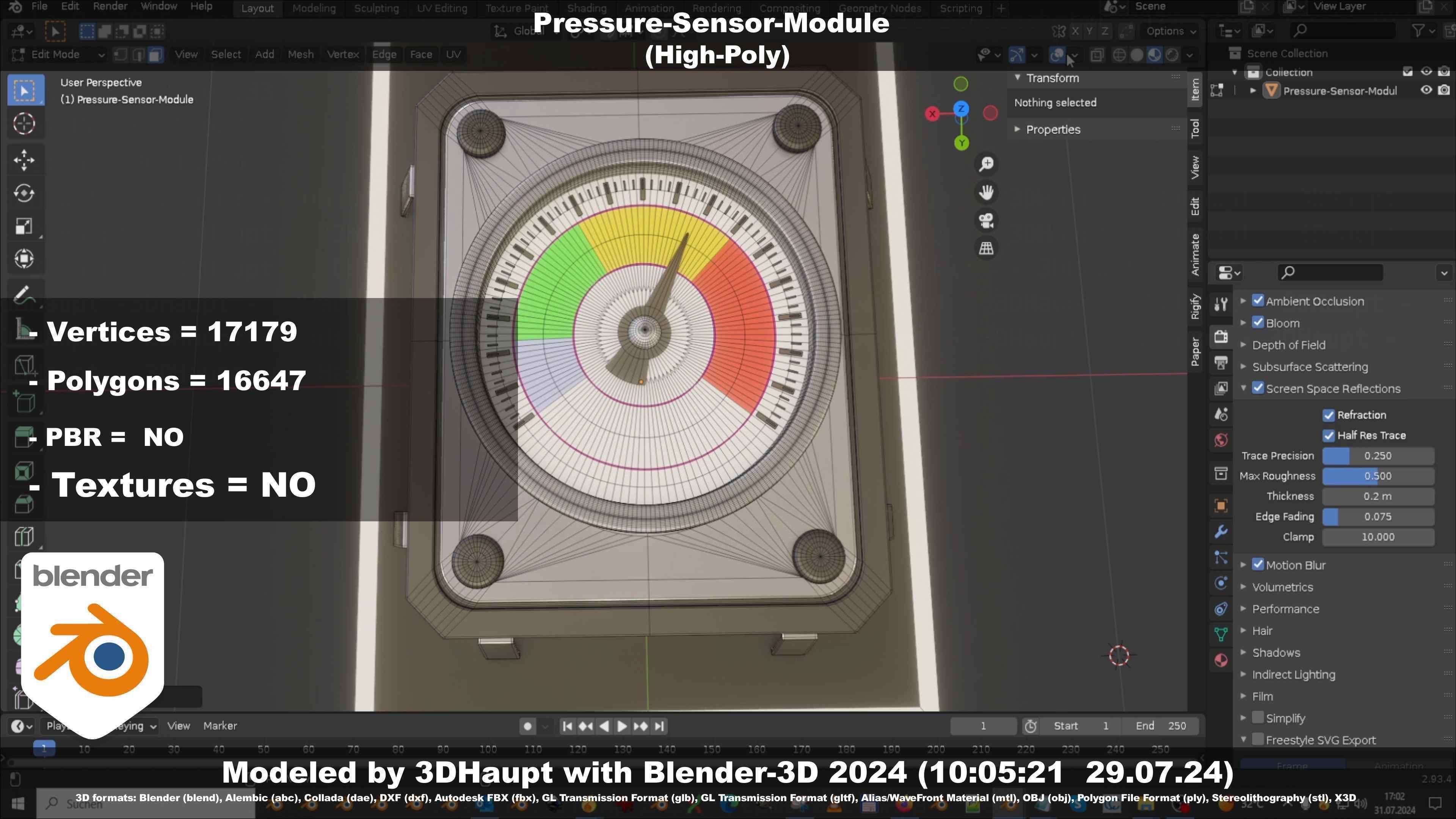Image resolution: width=1456 pixels, height=819 pixels.
Task: Click play animation button
Action: click(x=622, y=727)
